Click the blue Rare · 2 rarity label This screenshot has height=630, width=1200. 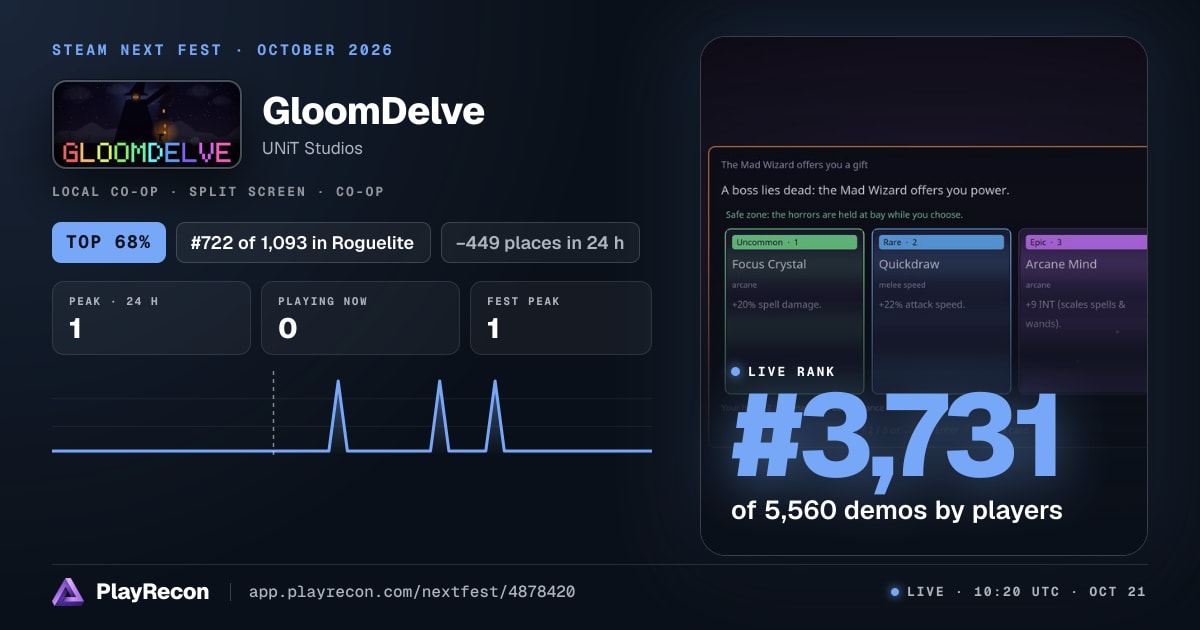[942, 242]
